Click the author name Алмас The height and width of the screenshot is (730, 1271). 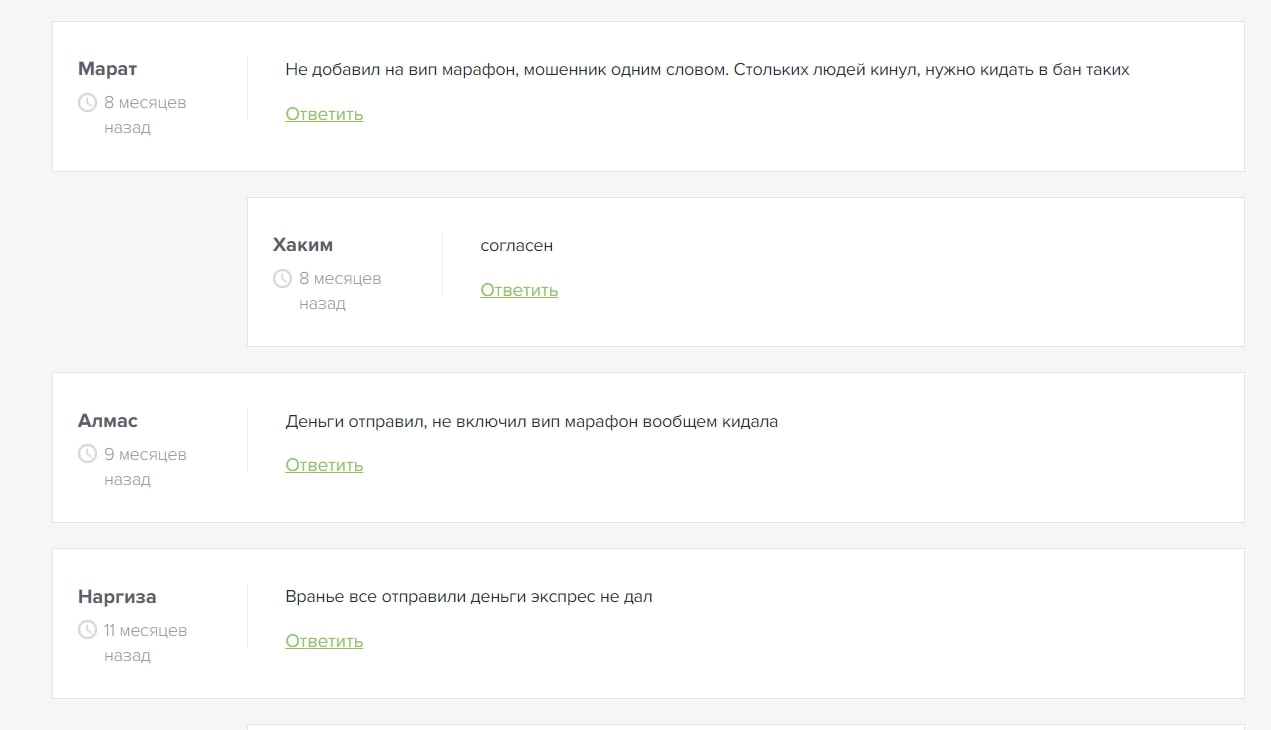click(x=108, y=421)
